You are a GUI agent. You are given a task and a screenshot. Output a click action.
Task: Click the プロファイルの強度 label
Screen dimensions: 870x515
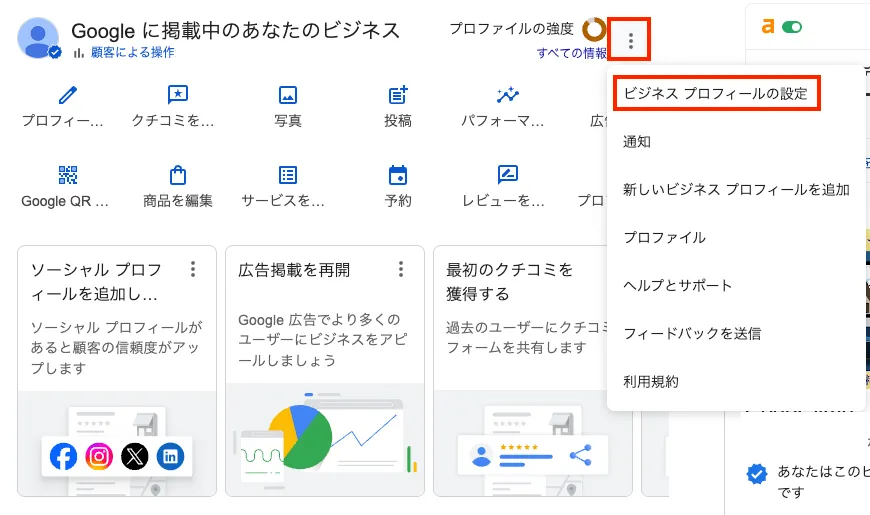511,28
